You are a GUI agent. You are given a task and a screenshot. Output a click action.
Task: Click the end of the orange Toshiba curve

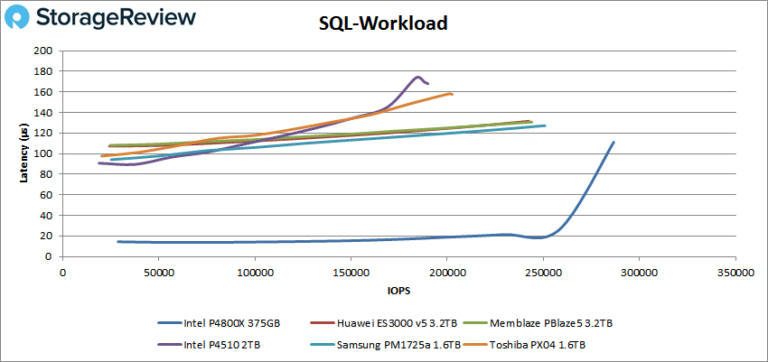pos(452,94)
